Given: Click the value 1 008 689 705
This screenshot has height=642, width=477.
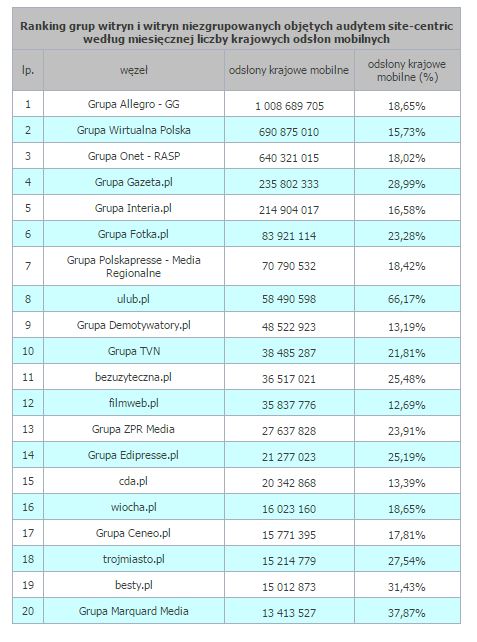Looking at the screenshot, I should coord(289,106).
